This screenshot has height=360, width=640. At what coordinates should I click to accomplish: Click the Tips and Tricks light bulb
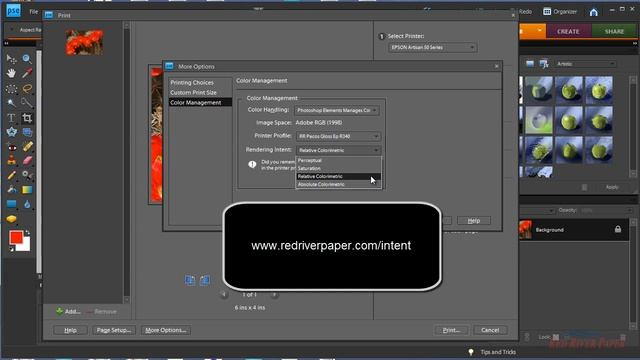tap(471, 352)
